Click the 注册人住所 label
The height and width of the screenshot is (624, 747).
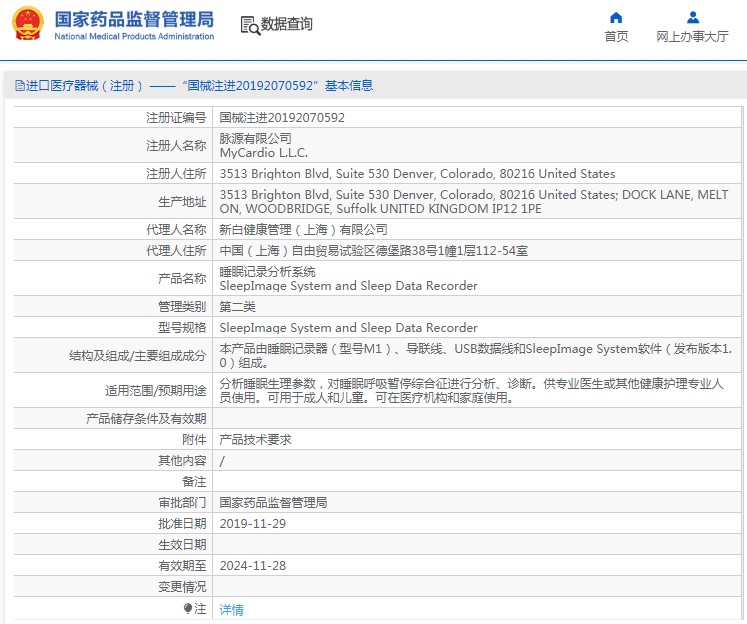(176, 174)
